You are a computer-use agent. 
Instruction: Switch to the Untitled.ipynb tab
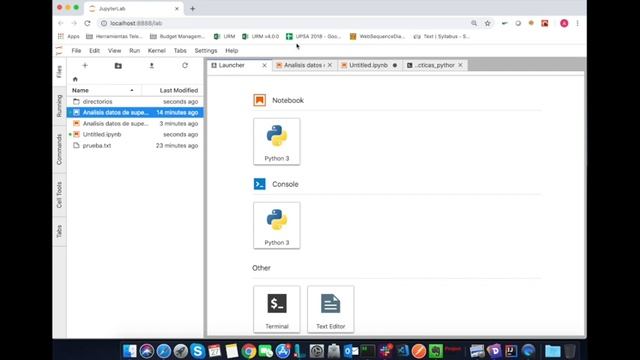tap(369, 65)
